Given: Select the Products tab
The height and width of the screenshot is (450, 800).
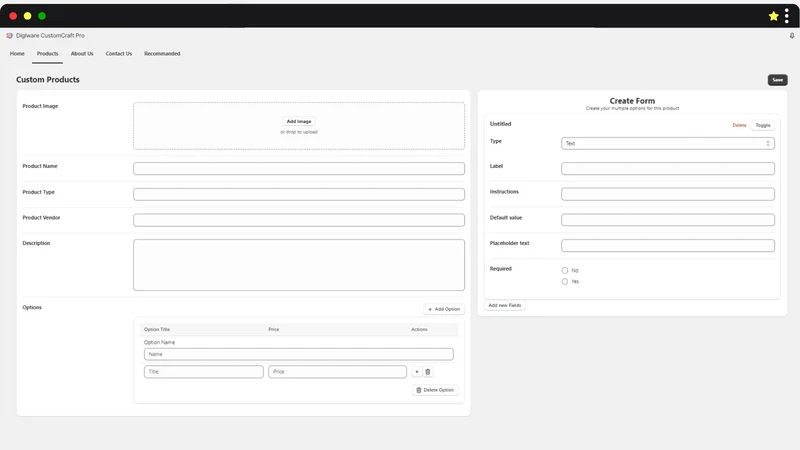Looking at the screenshot, I should pos(47,54).
